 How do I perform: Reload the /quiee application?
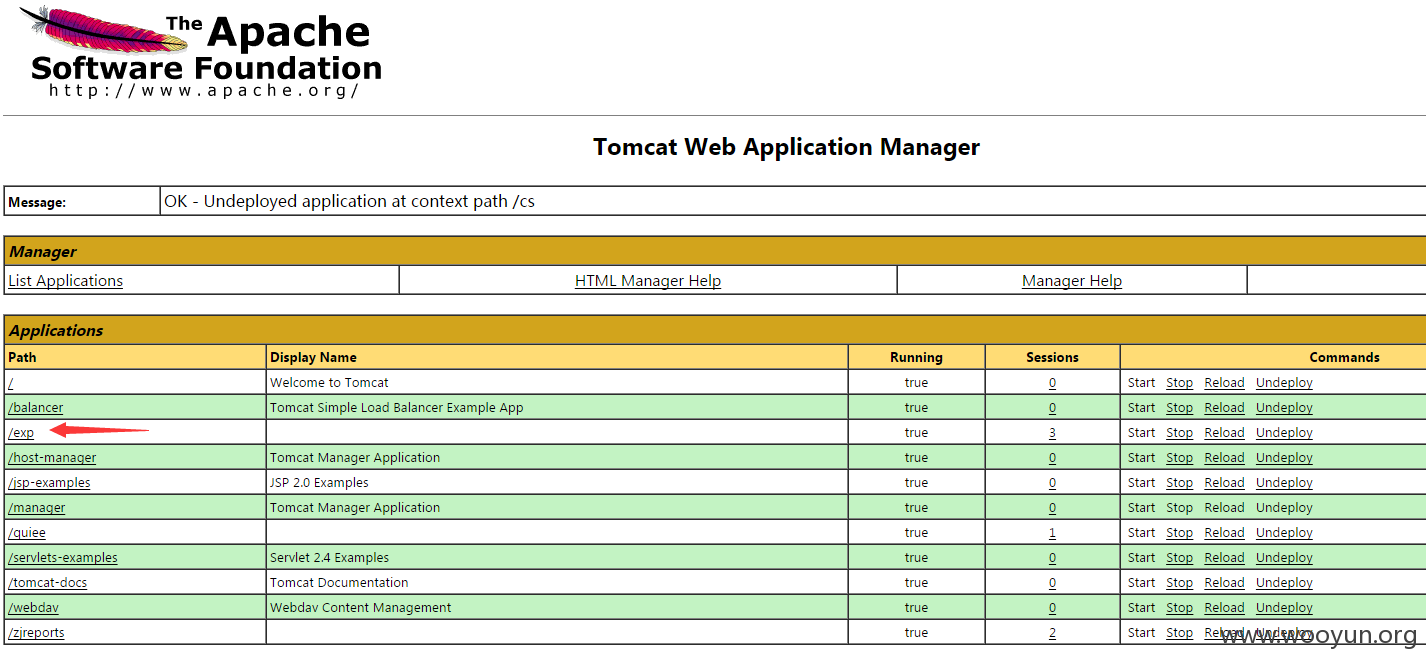[x=1224, y=533]
